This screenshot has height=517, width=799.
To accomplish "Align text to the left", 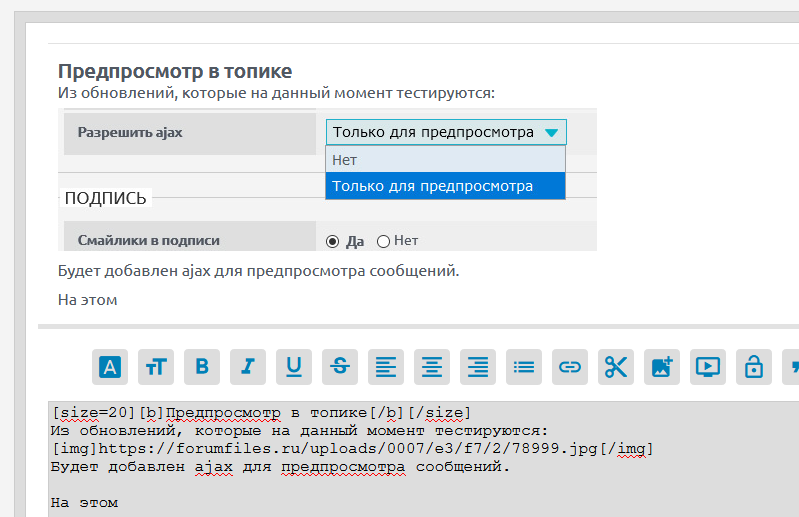I will 386,367.
